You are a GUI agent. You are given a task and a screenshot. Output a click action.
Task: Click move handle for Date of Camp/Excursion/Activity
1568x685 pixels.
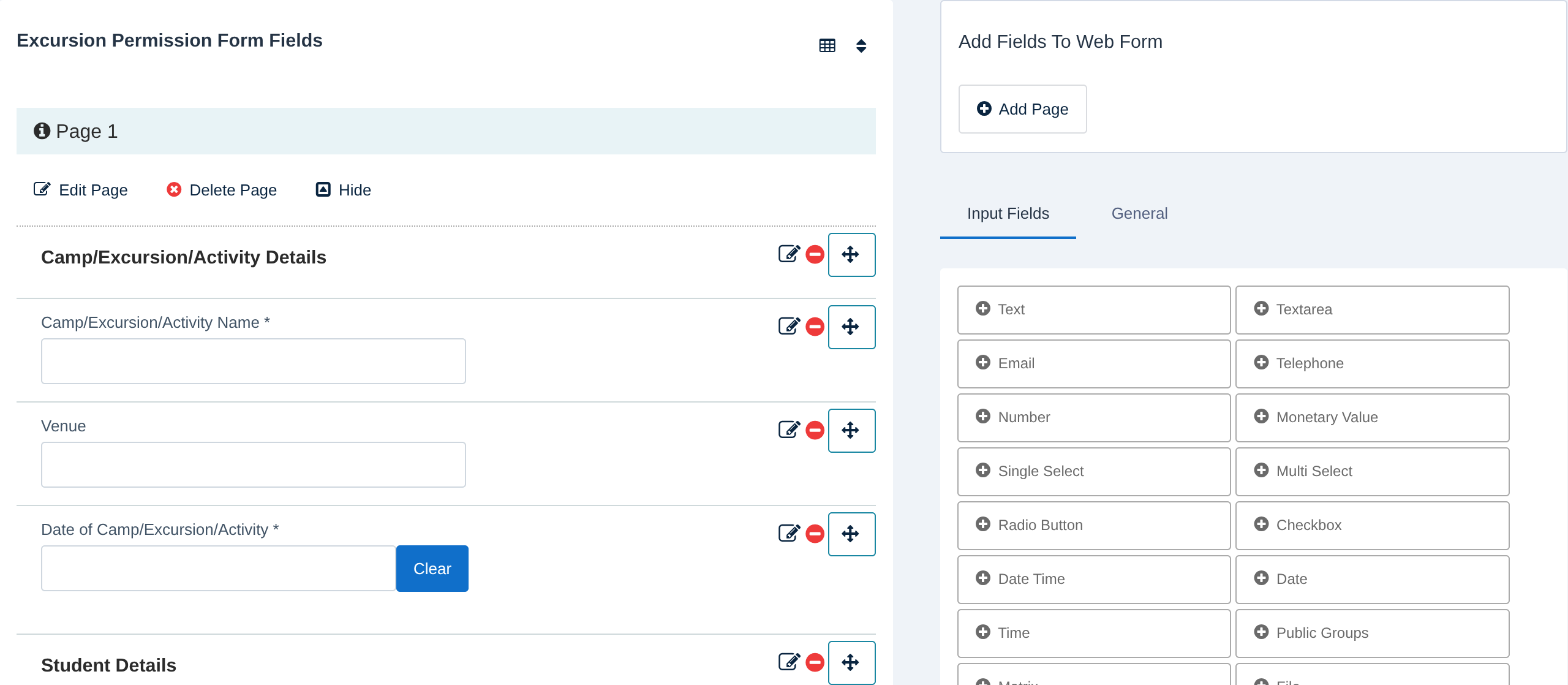(852, 534)
